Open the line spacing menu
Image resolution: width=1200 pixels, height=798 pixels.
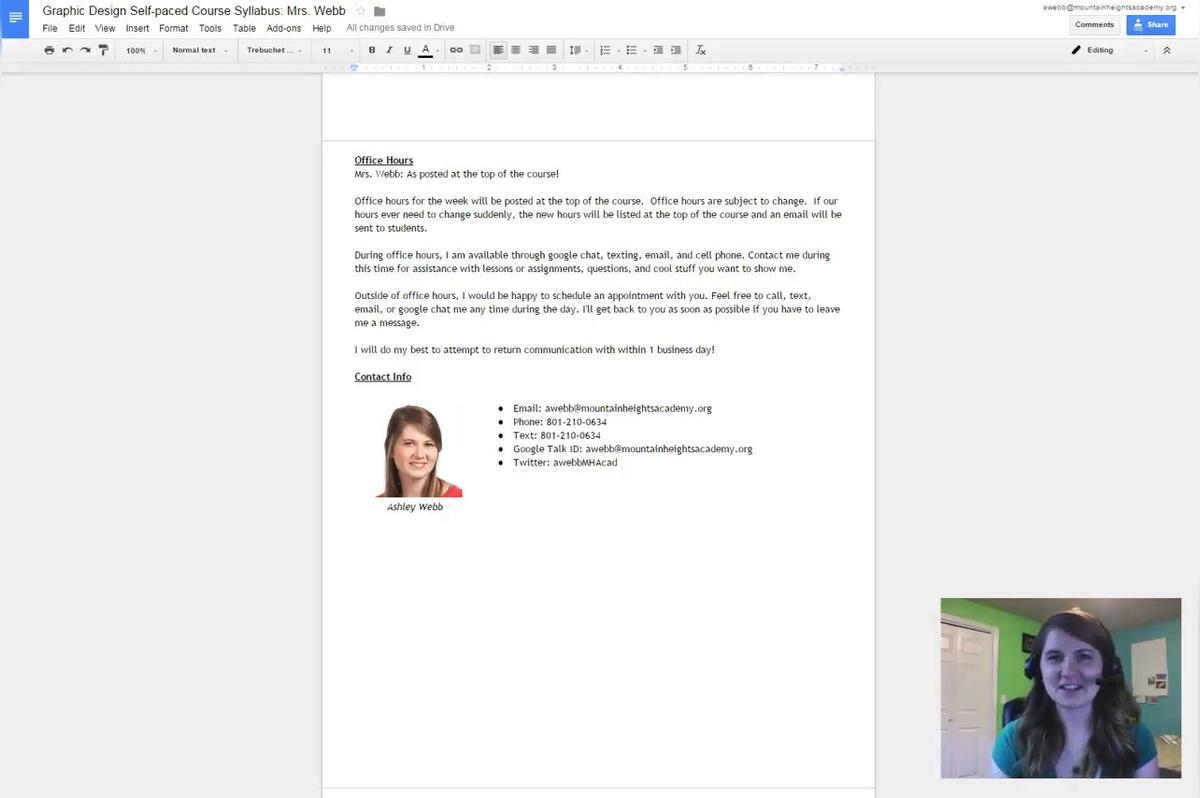(x=576, y=50)
